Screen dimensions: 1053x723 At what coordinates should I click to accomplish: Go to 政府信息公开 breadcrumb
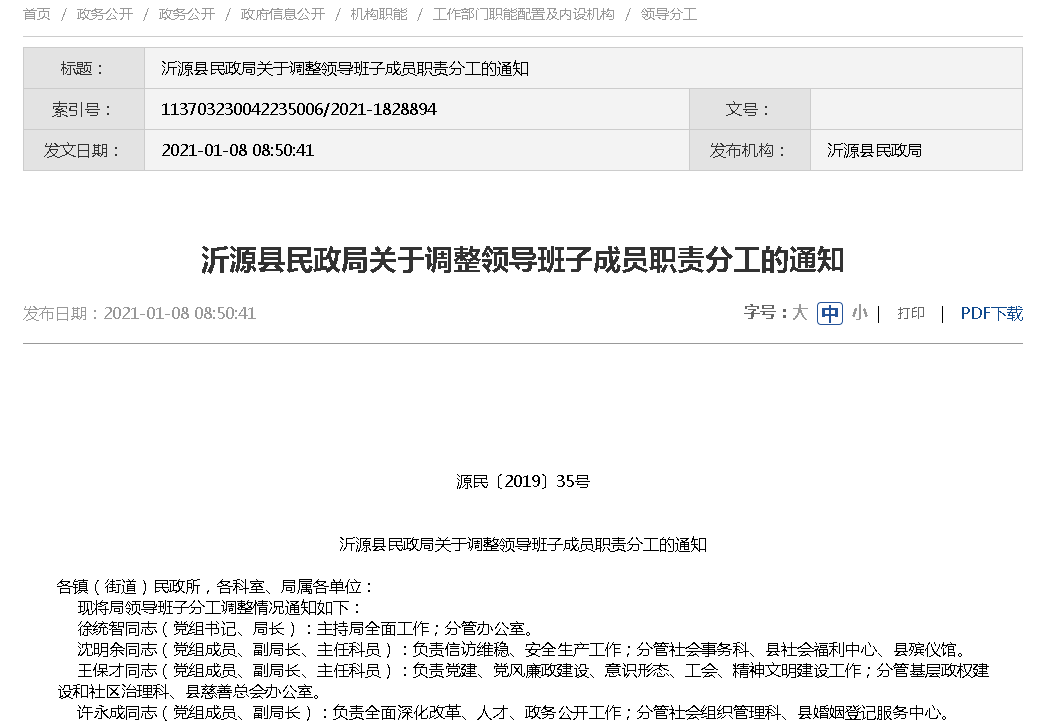coord(282,15)
